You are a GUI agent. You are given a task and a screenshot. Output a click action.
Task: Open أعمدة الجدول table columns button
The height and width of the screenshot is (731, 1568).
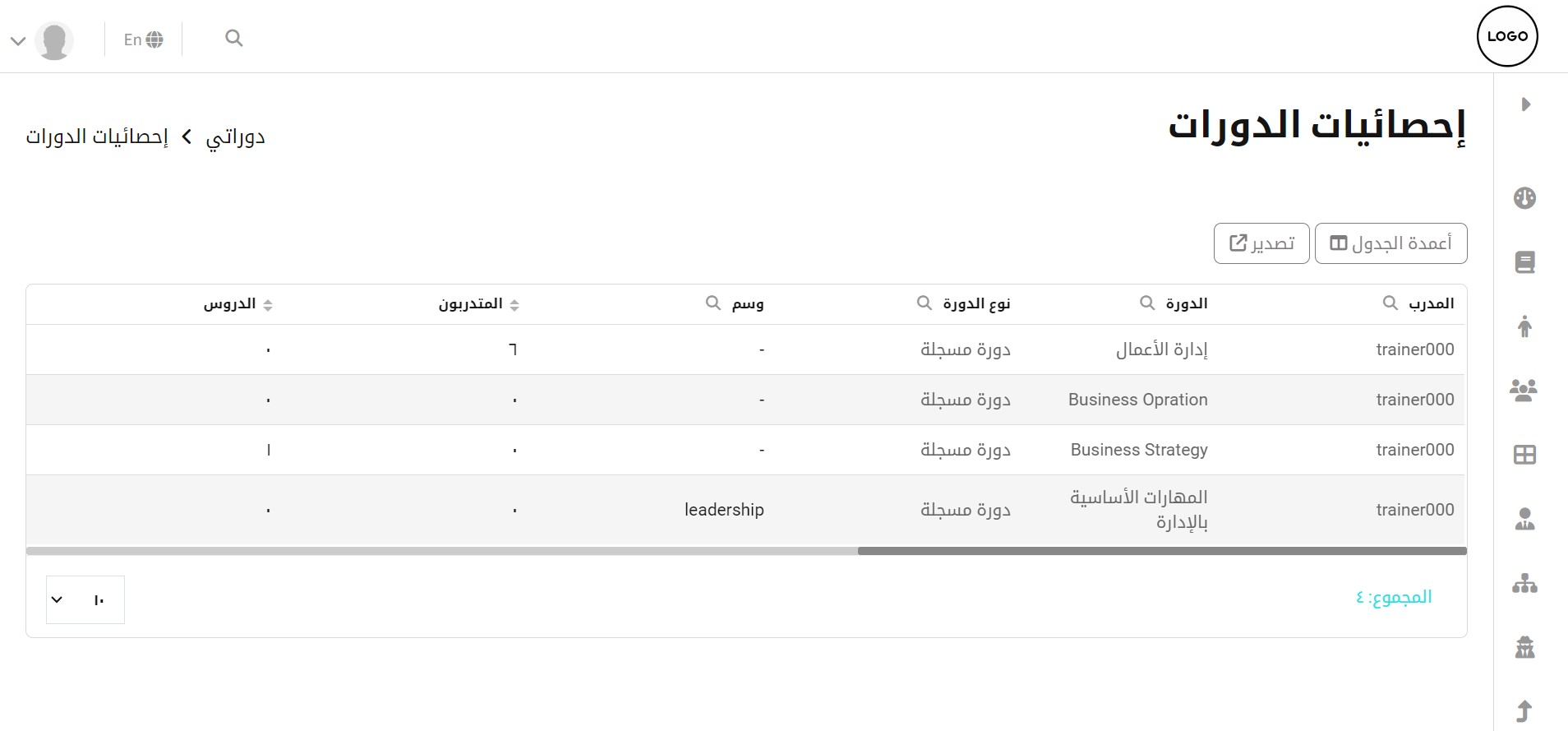[x=1390, y=243]
